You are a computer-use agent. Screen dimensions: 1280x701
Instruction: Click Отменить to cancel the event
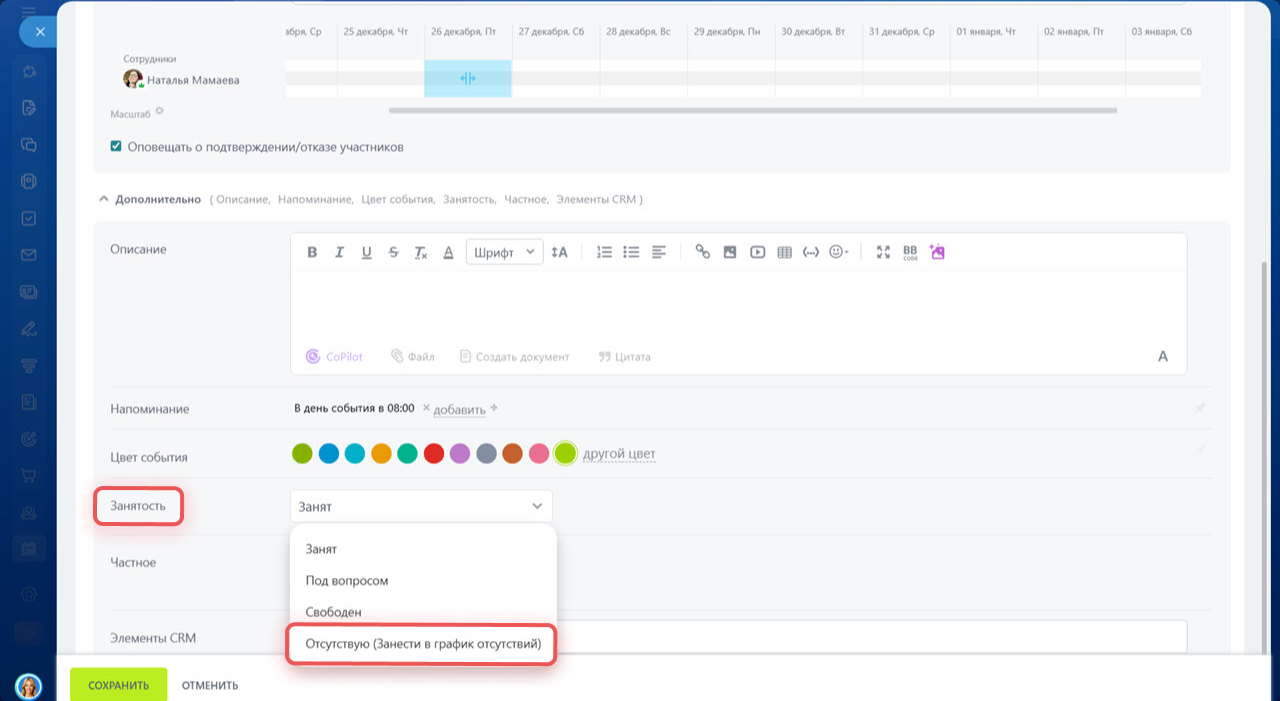point(210,685)
